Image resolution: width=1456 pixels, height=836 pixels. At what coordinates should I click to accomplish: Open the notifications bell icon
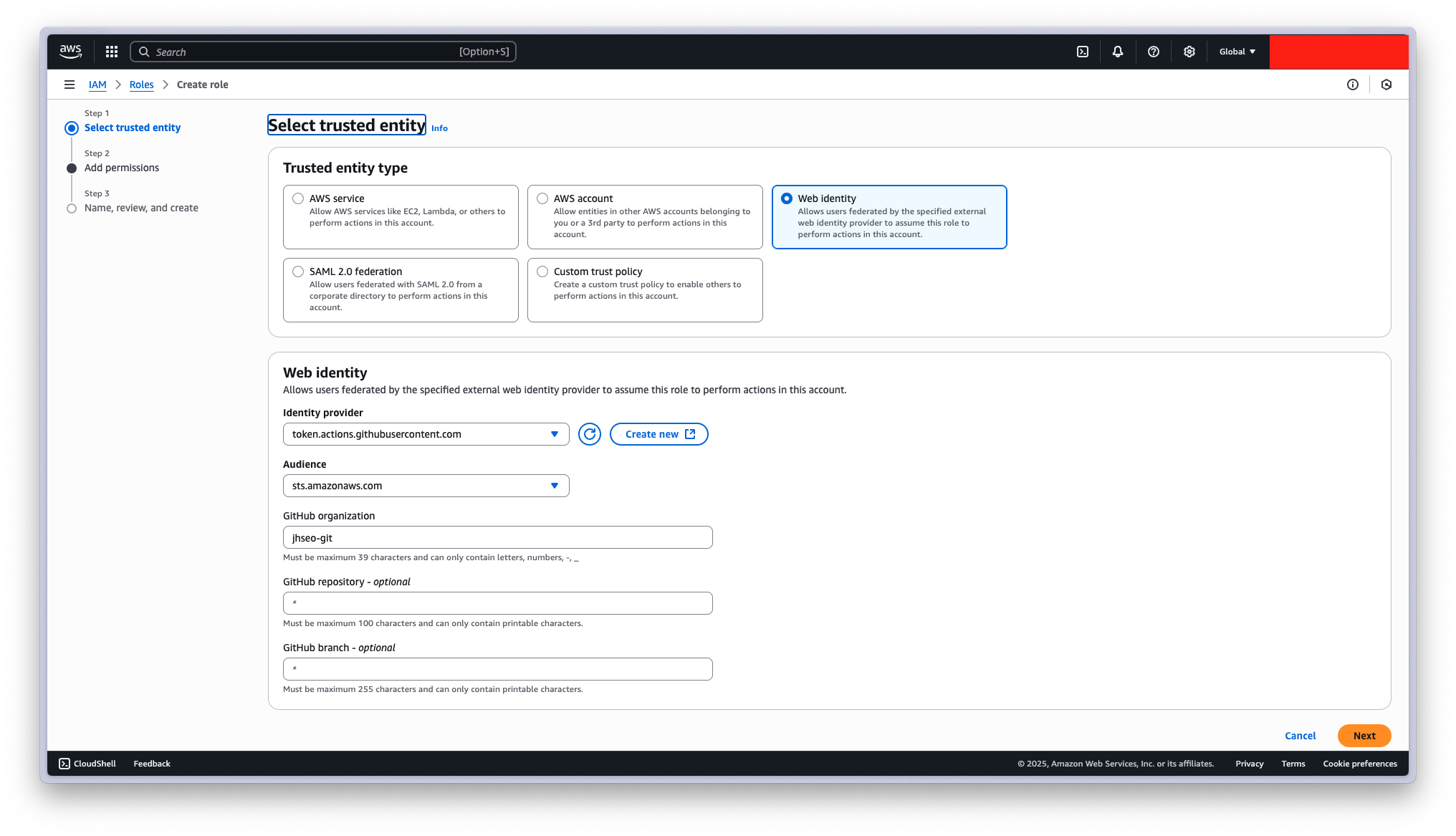pyautogui.click(x=1118, y=52)
